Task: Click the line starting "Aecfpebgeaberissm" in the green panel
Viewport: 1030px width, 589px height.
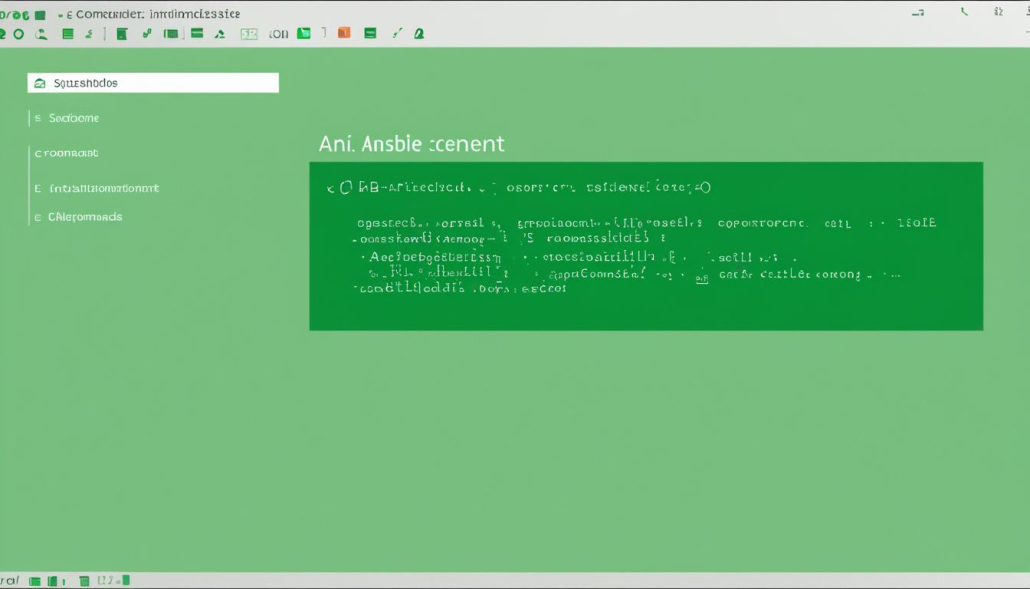Action: click(578, 257)
